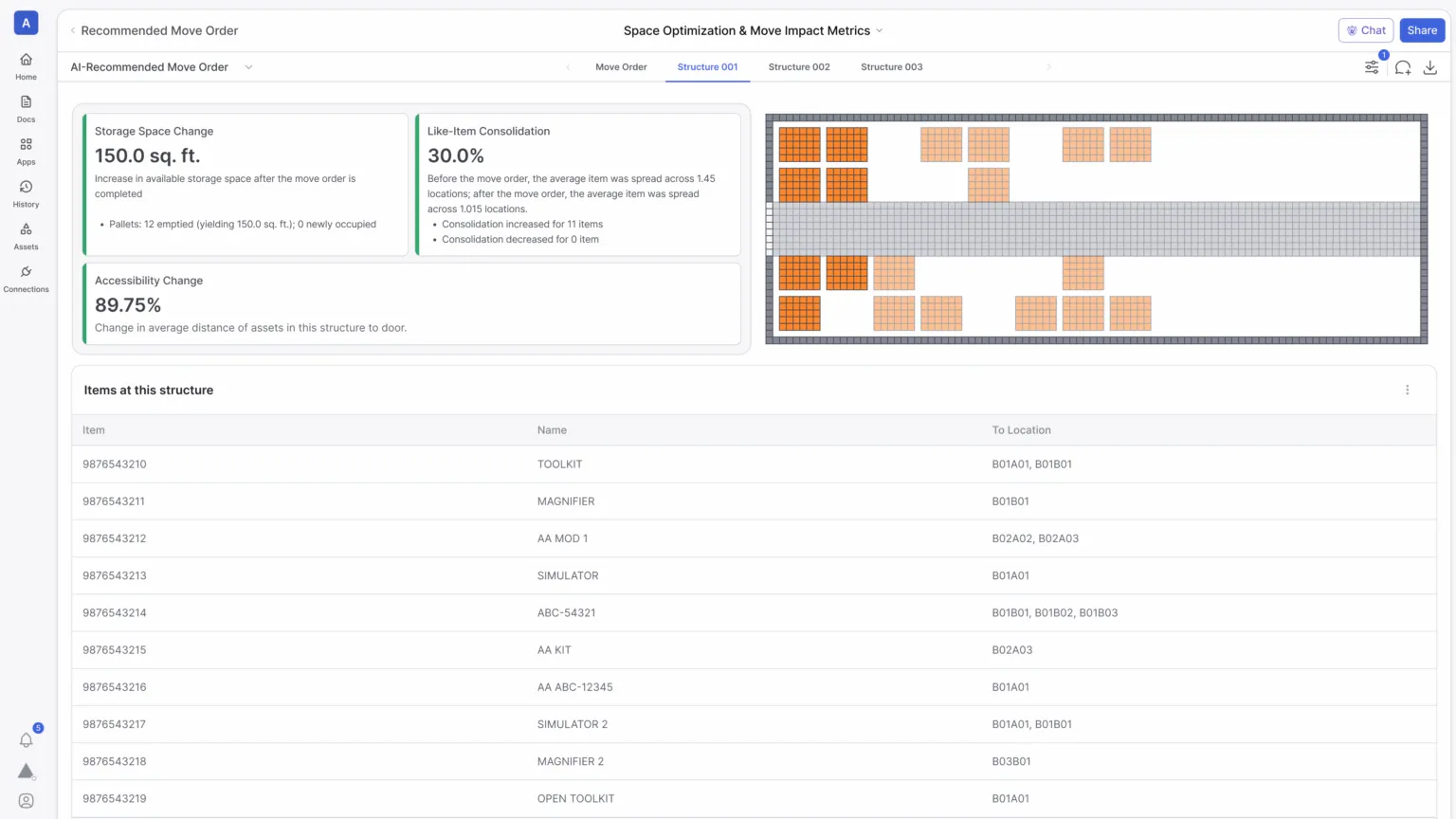Click the Share button
Image resolution: width=1456 pixels, height=819 pixels.
[x=1422, y=29]
